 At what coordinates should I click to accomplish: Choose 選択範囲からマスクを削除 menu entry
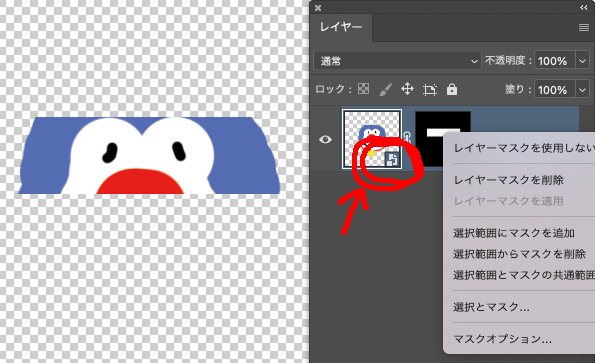coord(519,254)
